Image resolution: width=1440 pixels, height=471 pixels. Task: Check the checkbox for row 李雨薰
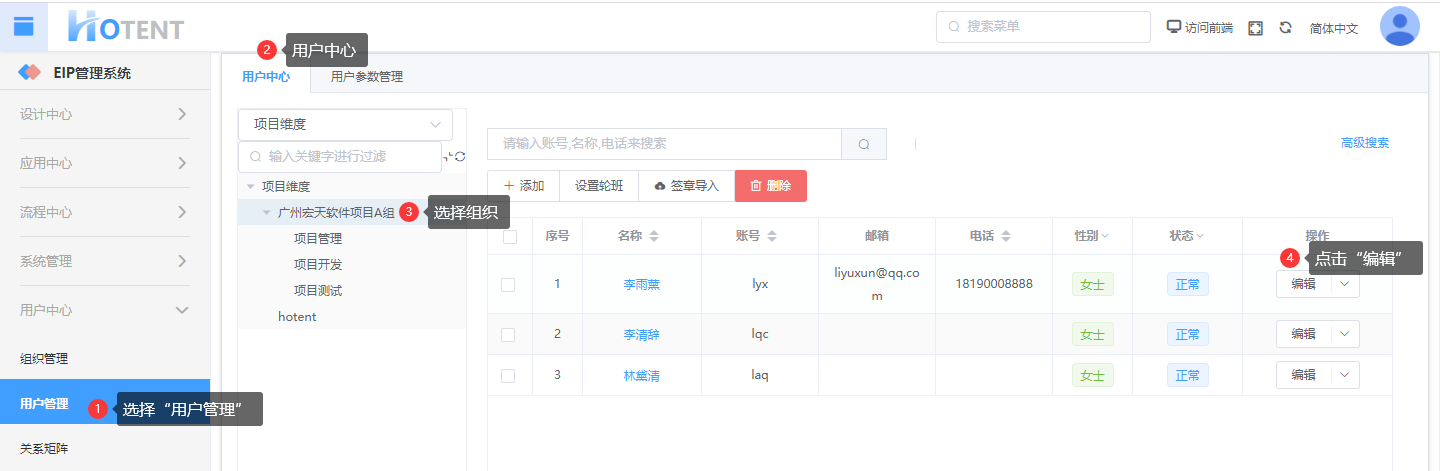508,284
